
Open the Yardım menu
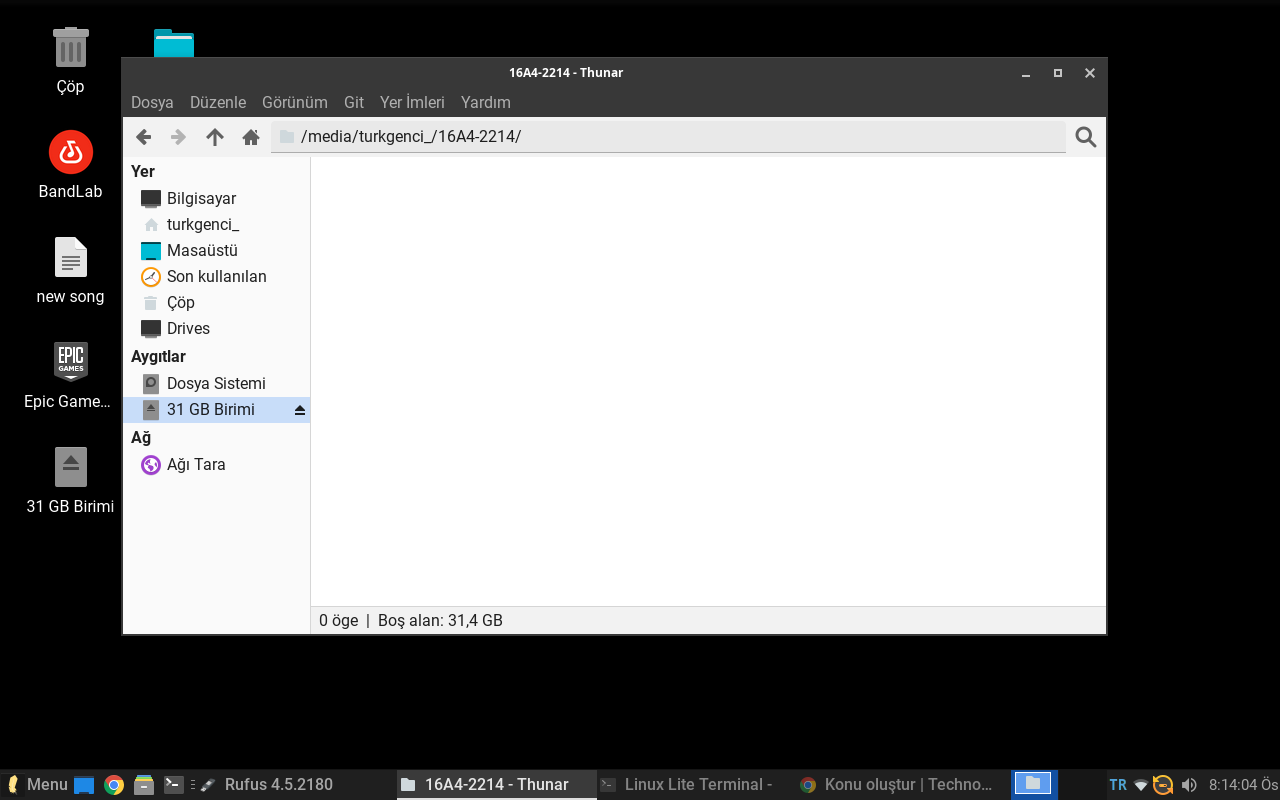pos(486,102)
